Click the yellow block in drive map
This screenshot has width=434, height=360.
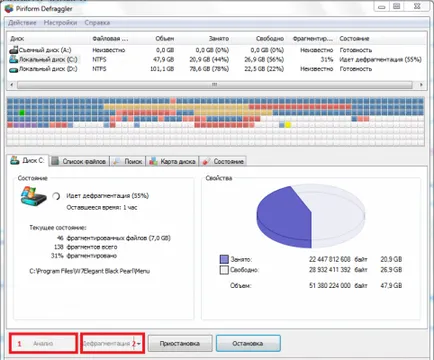pyautogui.click(x=288, y=125)
